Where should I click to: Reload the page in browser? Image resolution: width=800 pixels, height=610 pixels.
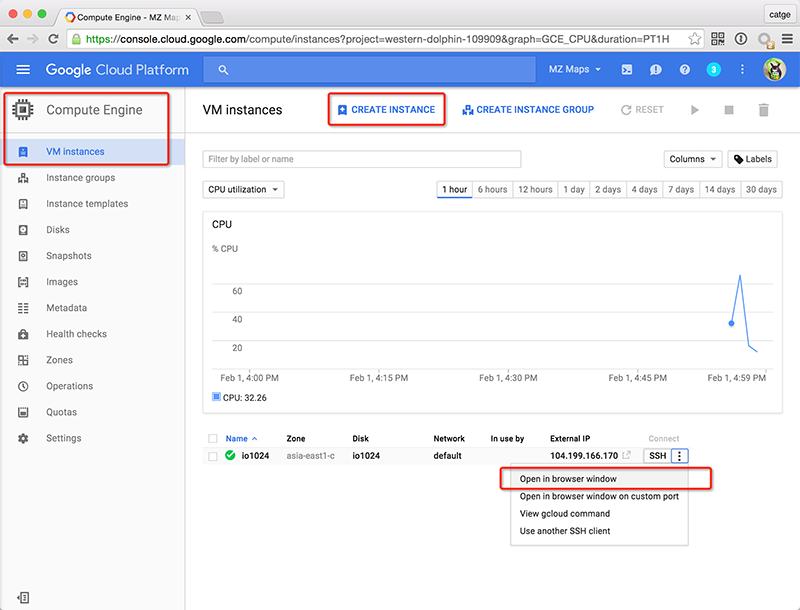pyautogui.click(x=53, y=39)
